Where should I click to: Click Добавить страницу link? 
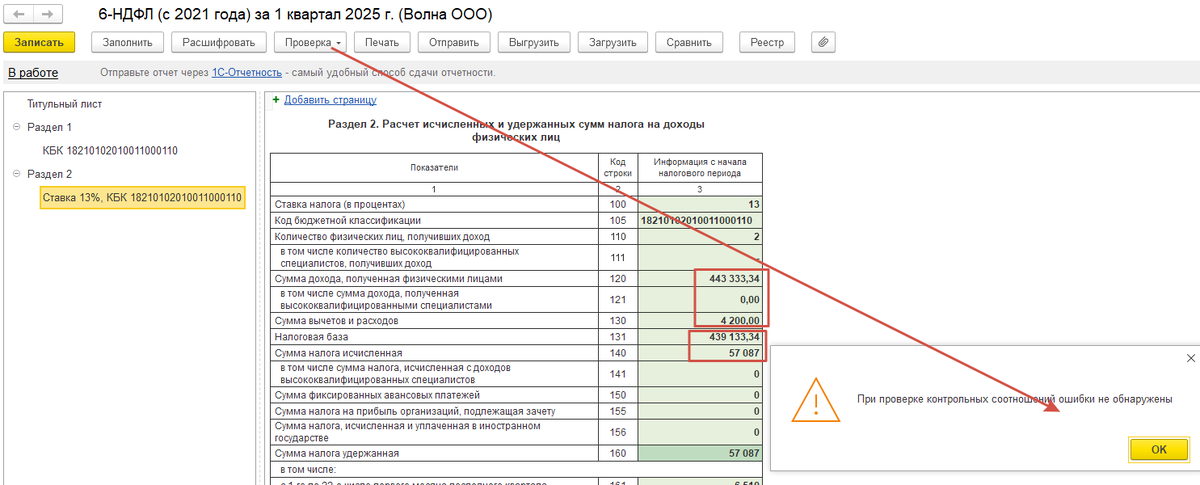[x=330, y=100]
